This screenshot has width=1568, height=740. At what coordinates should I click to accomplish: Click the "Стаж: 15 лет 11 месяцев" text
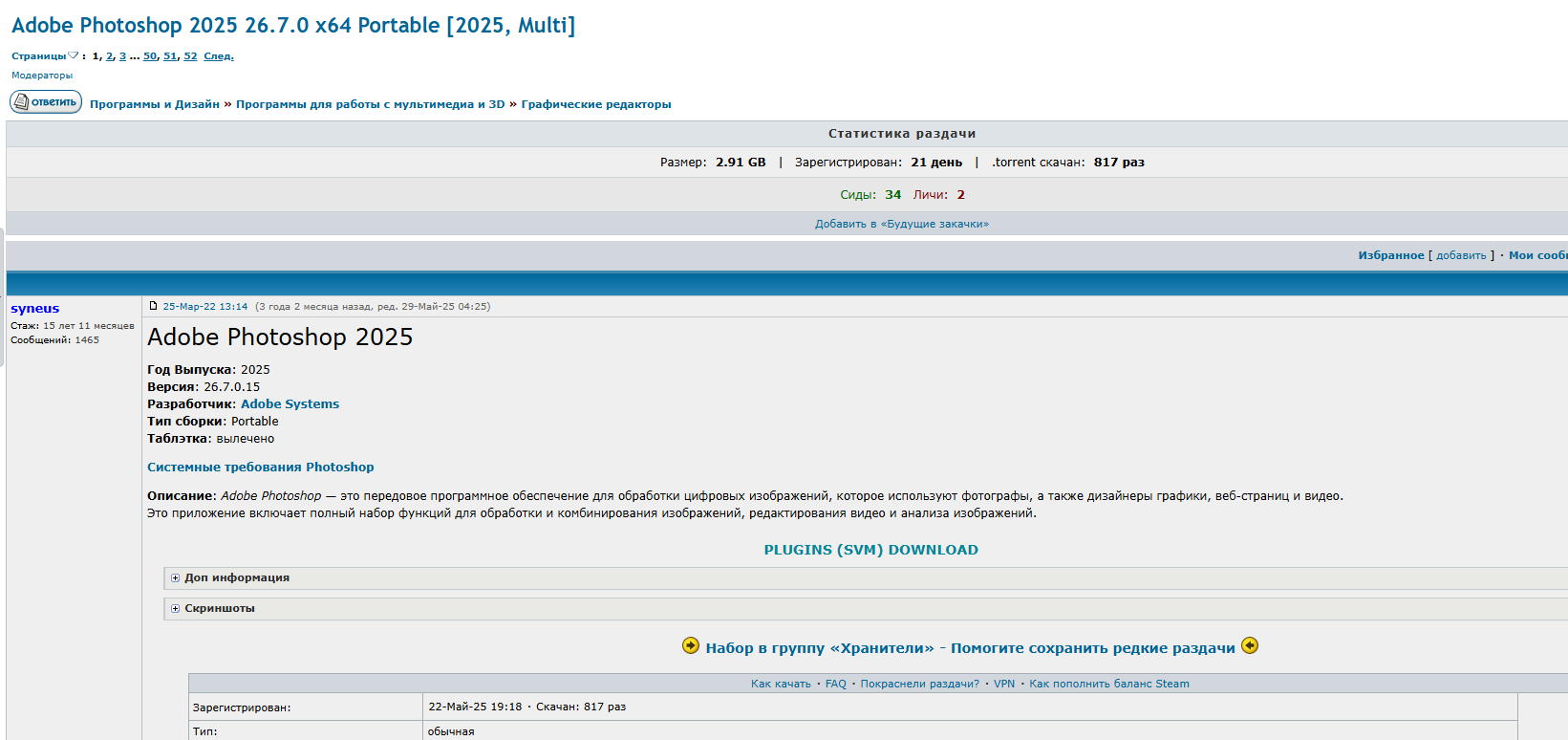click(x=73, y=326)
